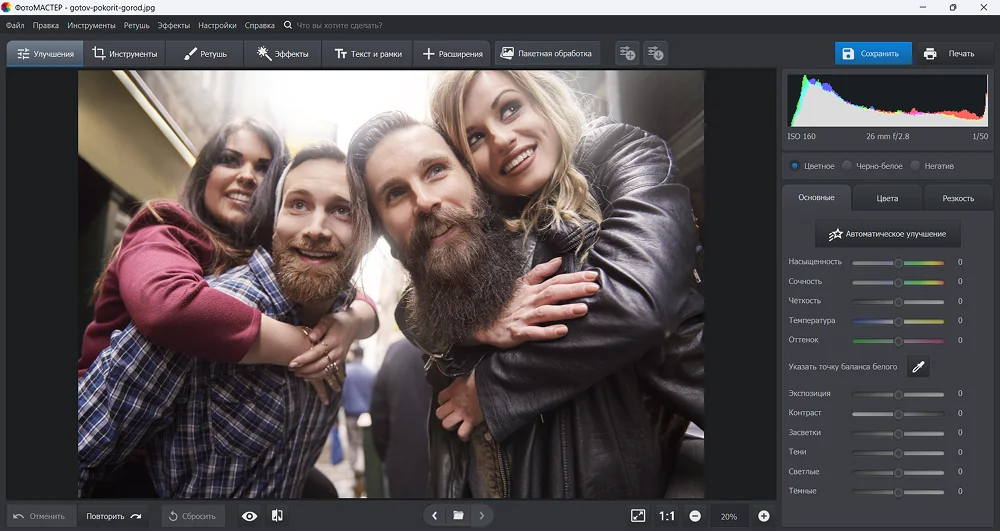Open the Эффекты menu in menu bar
Viewport: 1000px width, 531px height.
point(173,25)
